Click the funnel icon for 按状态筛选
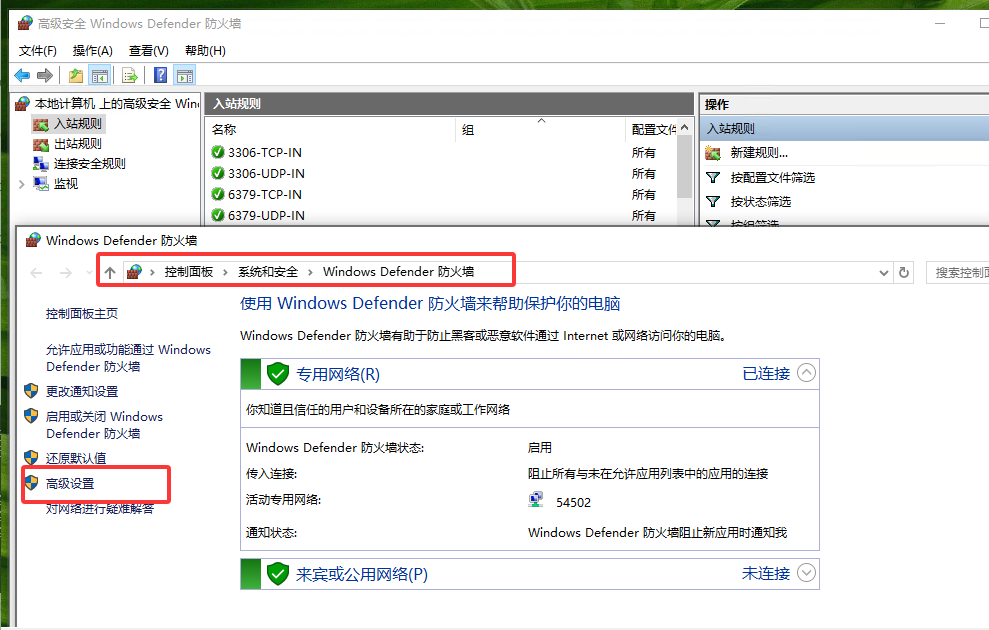Image resolution: width=989 pixels, height=630 pixels. 713,202
